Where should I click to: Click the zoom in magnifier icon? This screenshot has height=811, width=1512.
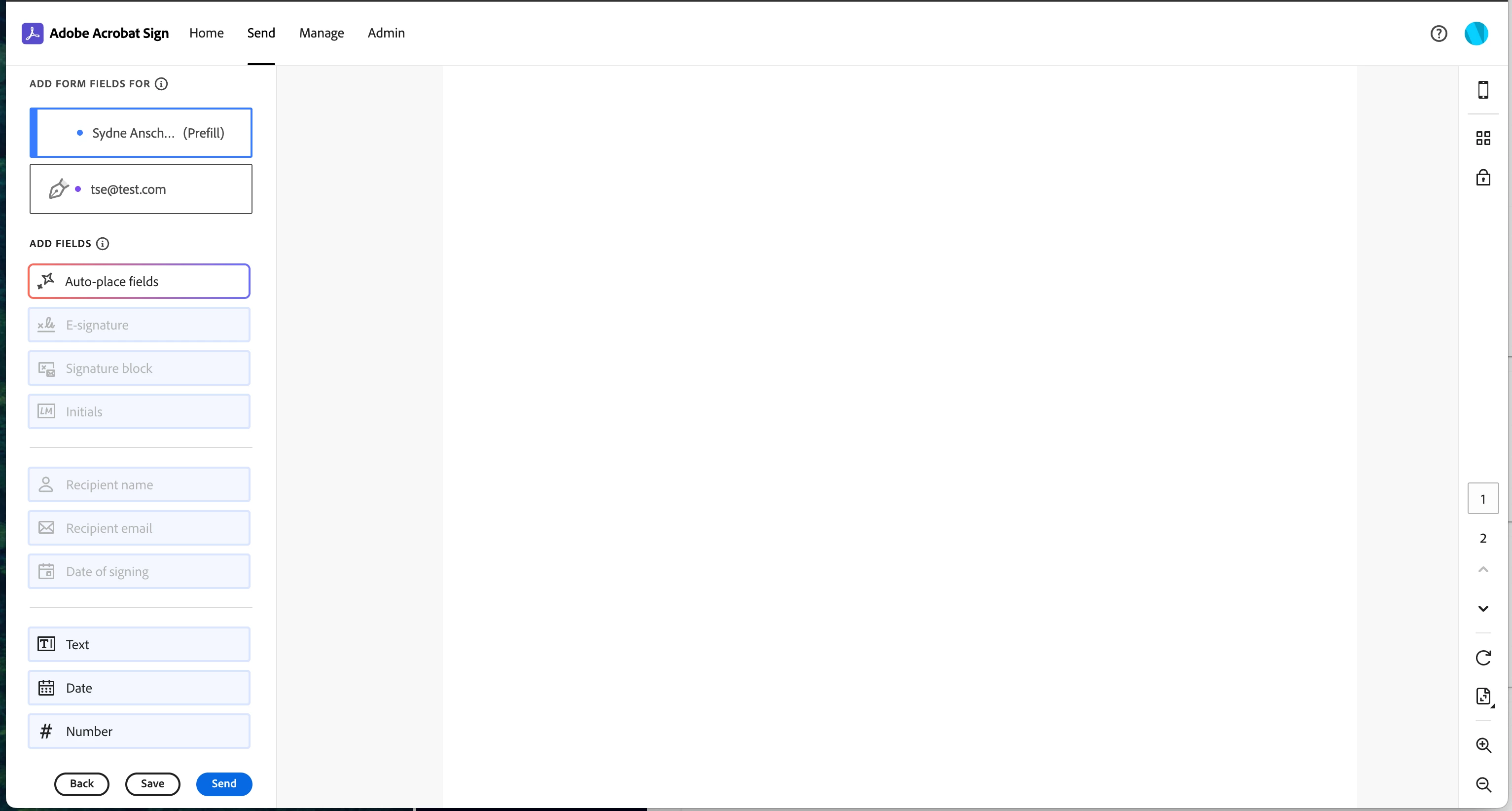(1482, 745)
